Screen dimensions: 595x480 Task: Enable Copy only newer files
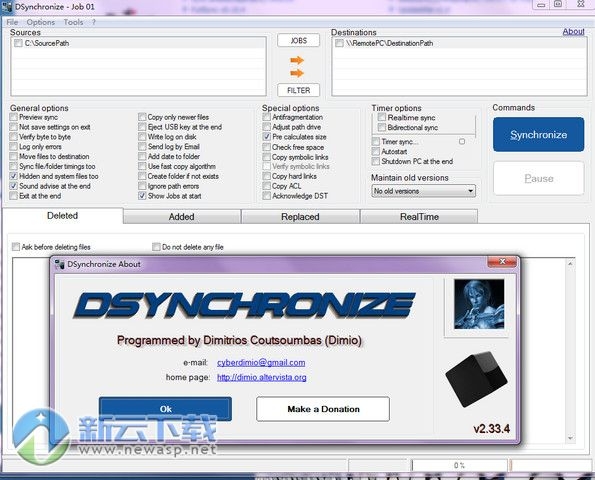pos(142,117)
